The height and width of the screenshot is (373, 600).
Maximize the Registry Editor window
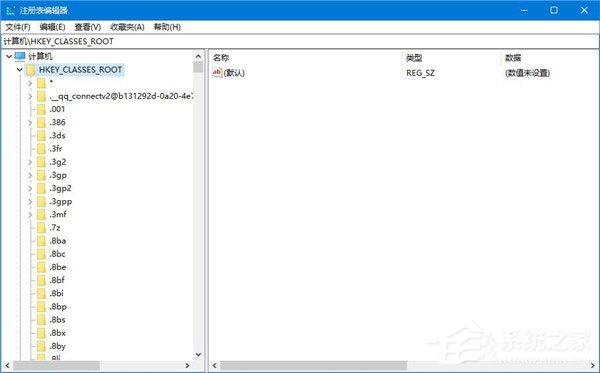tap(554, 10)
